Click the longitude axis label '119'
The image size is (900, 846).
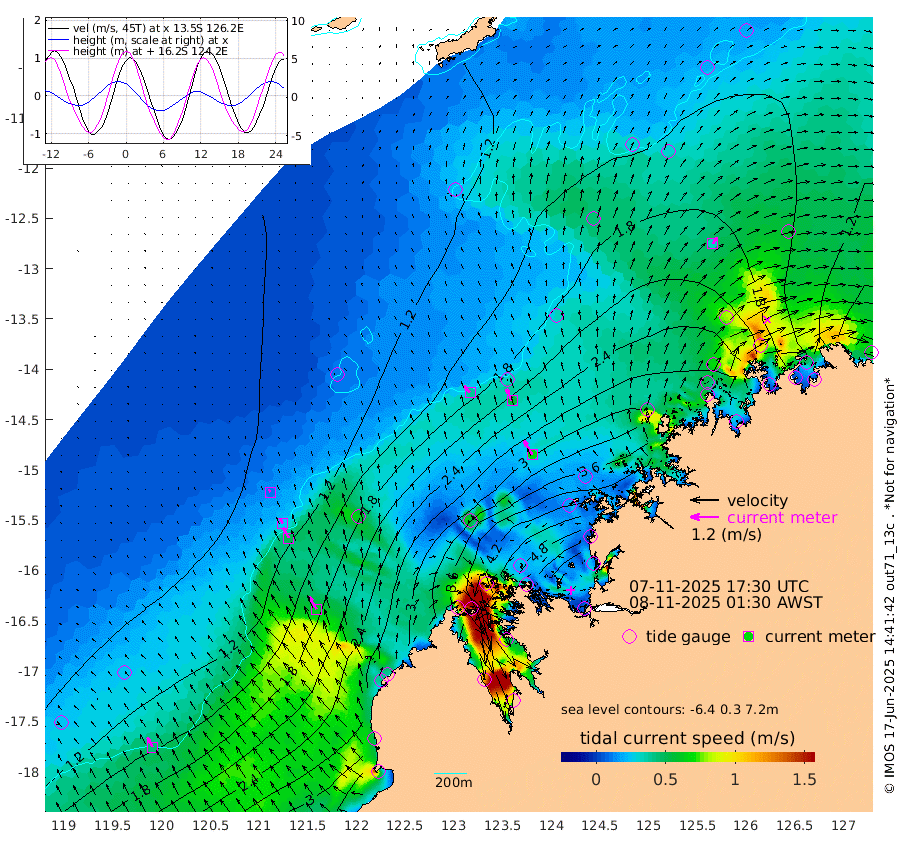(63, 825)
